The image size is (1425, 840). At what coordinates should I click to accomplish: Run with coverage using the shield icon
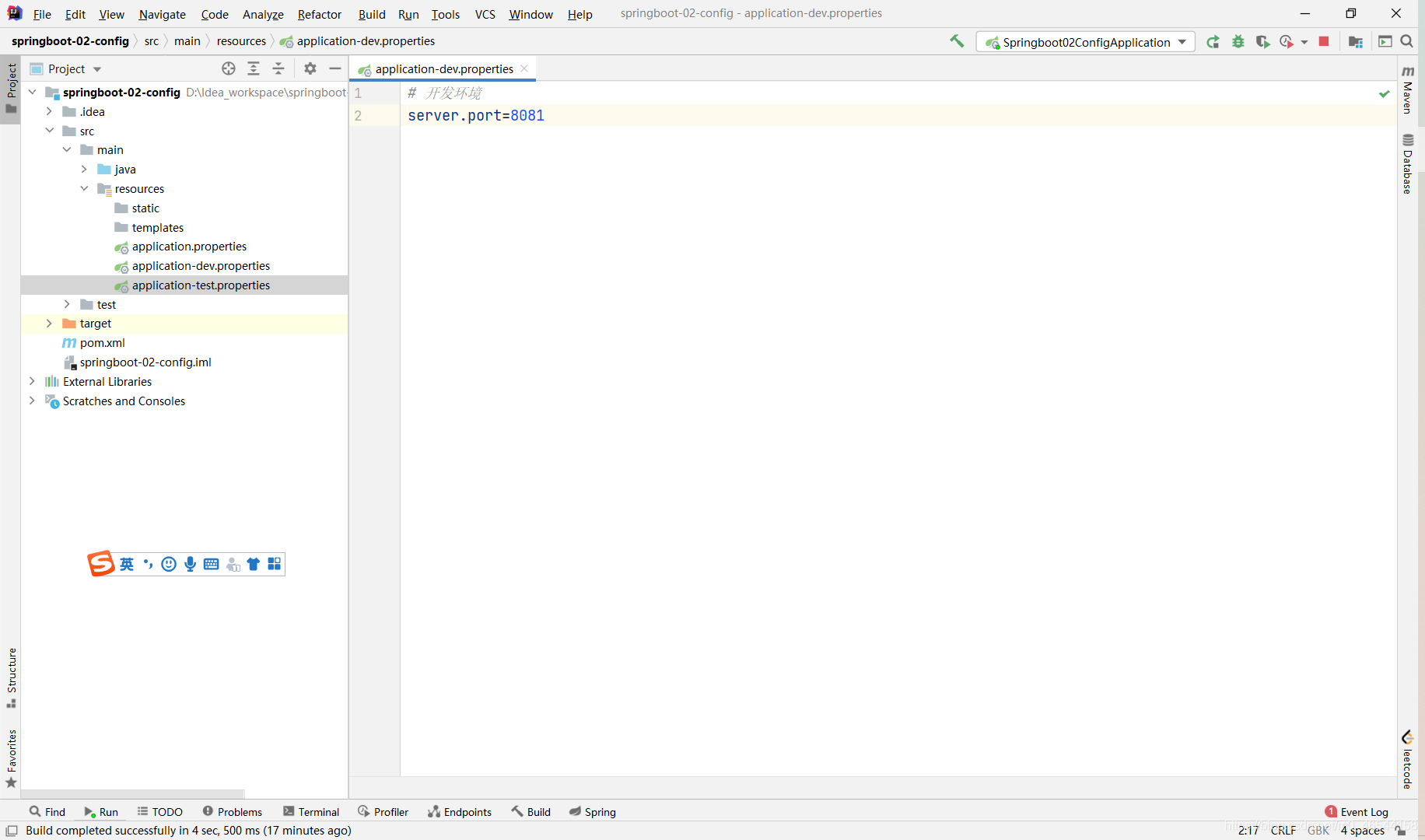(x=1262, y=42)
